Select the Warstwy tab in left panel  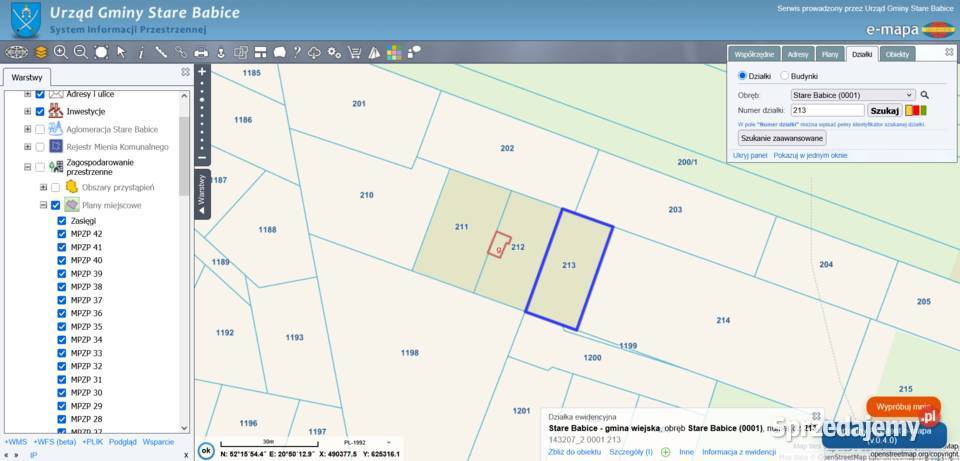pyautogui.click(x=27, y=78)
